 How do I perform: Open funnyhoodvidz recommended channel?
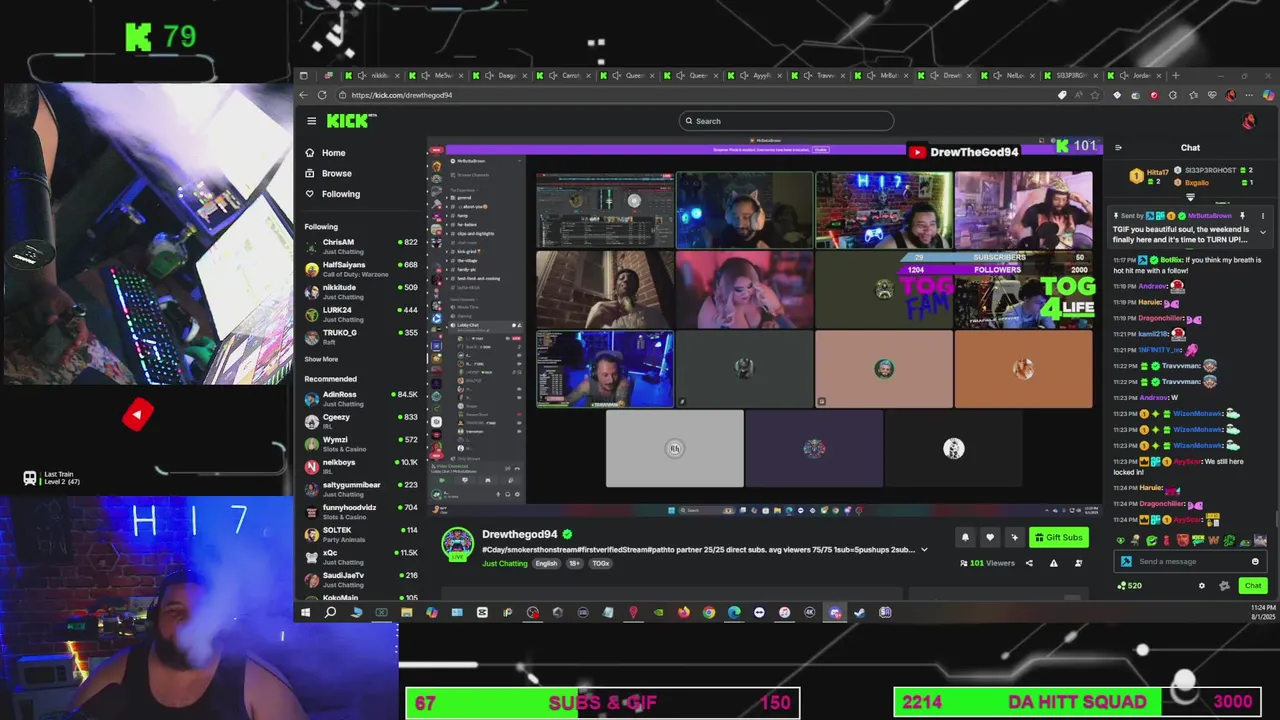pyautogui.click(x=361, y=512)
